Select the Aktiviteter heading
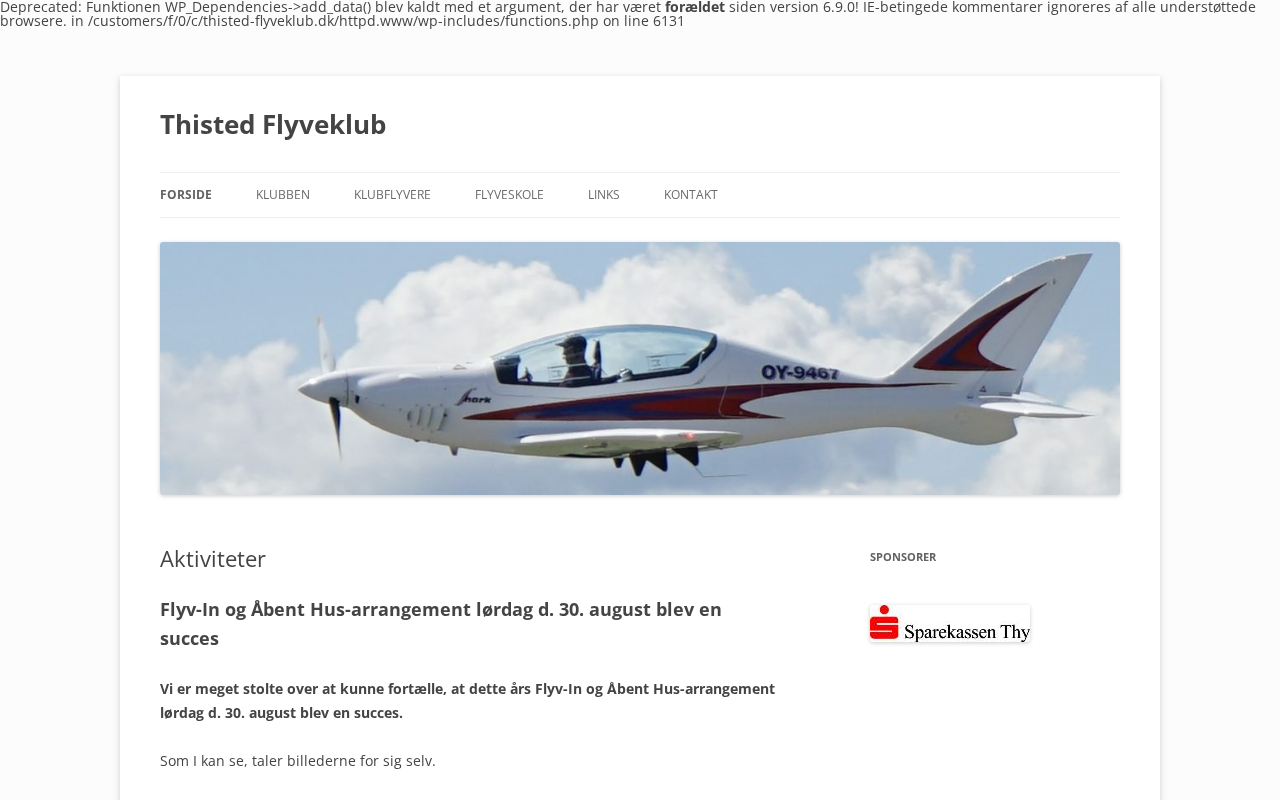The height and width of the screenshot is (800, 1280). [x=213, y=559]
